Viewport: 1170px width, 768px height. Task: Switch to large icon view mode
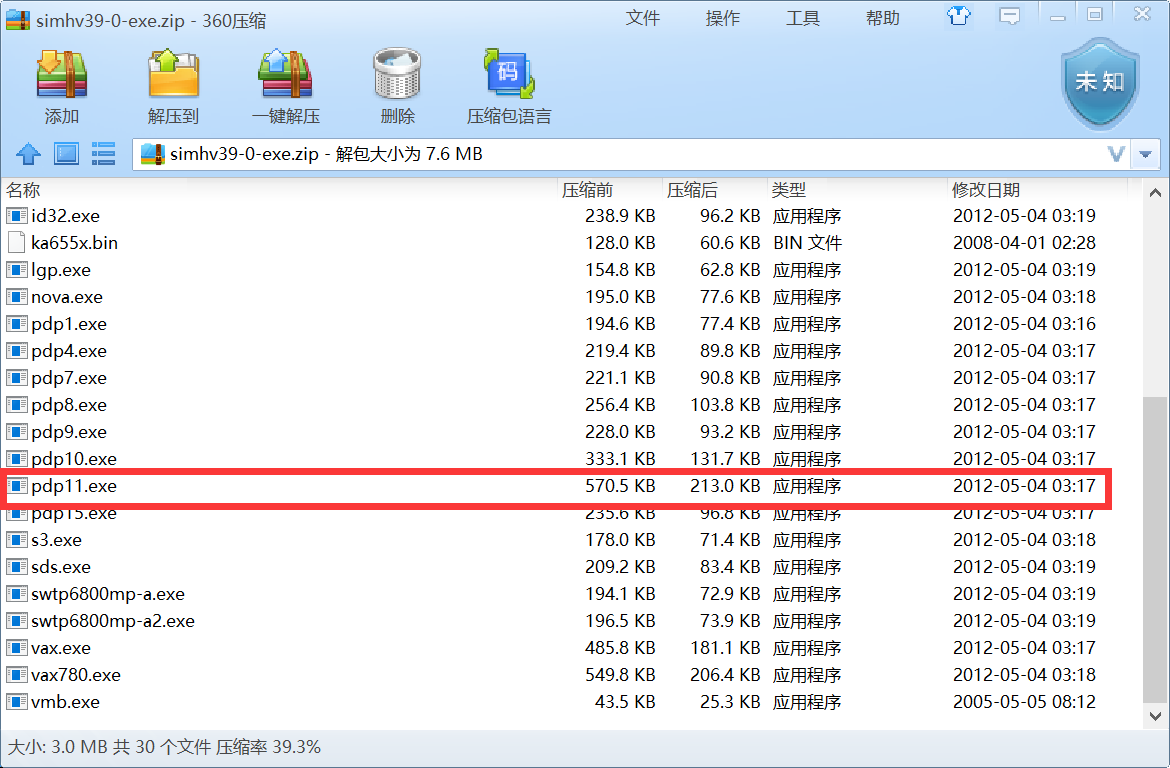(x=65, y=154)
